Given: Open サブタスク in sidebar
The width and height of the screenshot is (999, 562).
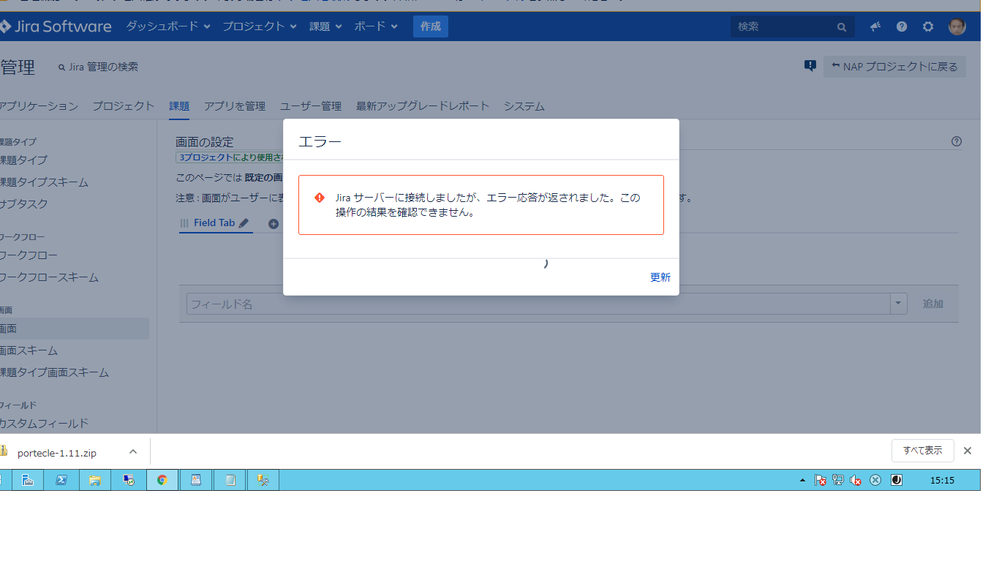Looking at the screenshot, I should (24, 204).
